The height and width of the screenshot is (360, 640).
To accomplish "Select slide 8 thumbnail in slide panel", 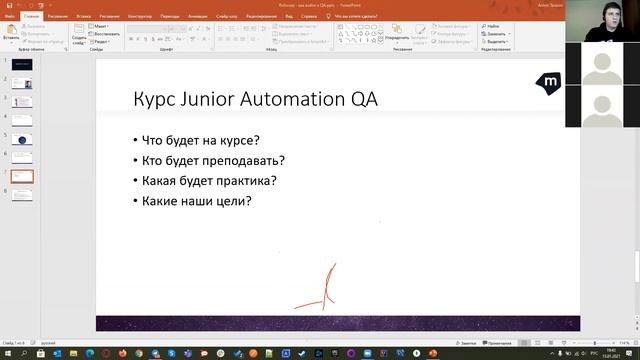I will (x=22, y=196).
